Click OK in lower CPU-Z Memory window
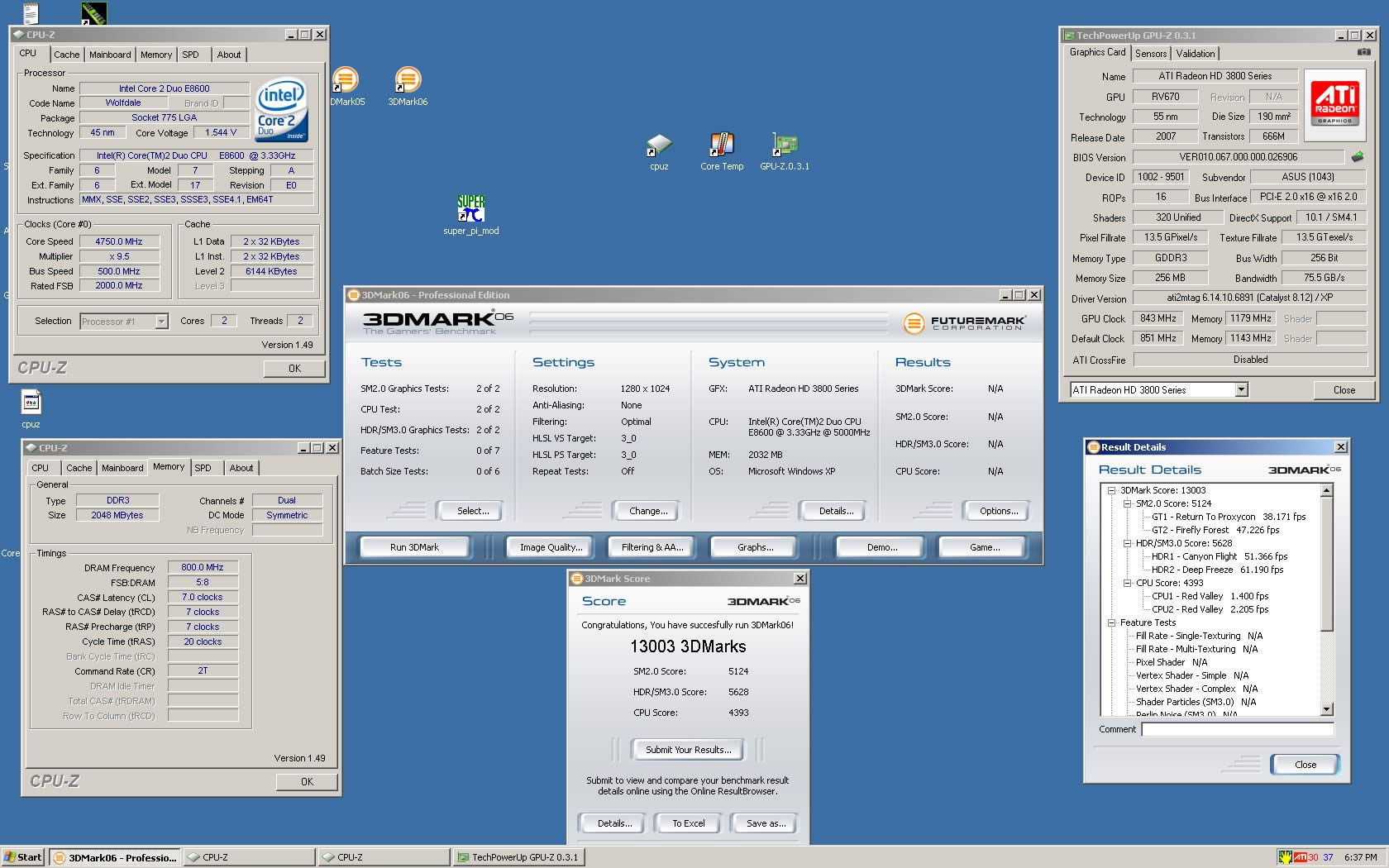 click(307, 782)
